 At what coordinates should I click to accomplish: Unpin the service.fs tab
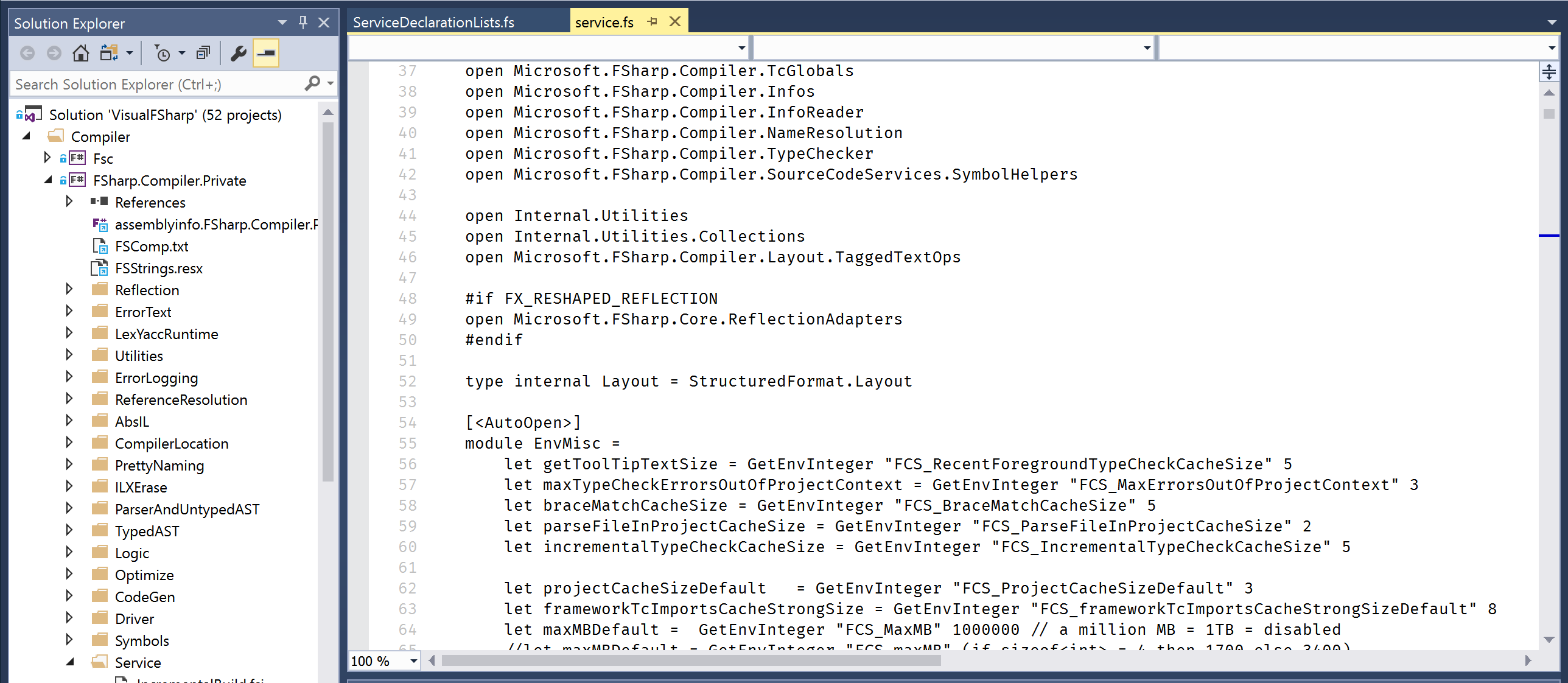tap(653, 21)
